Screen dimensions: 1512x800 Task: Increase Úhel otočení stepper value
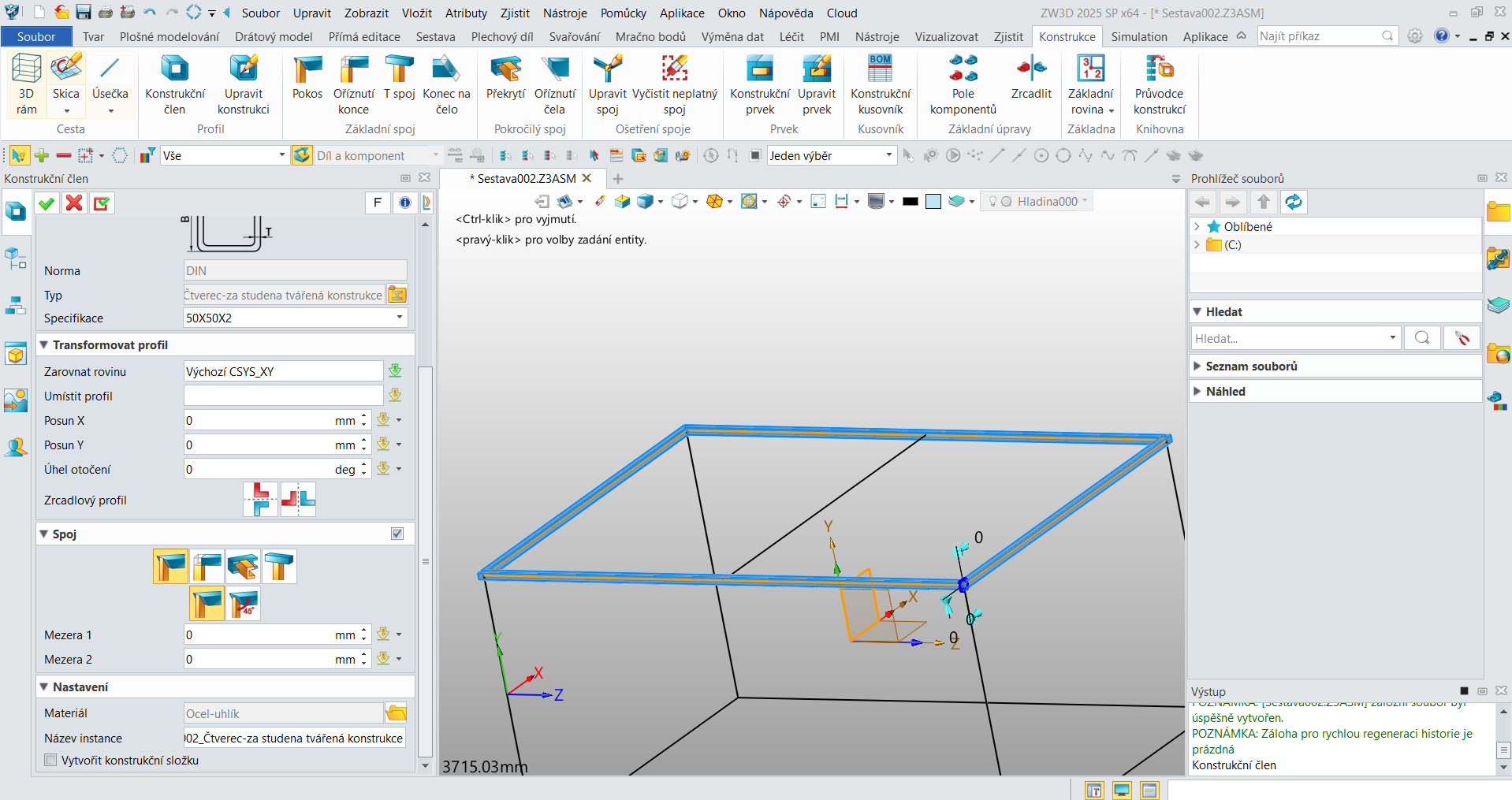(363, 465)
